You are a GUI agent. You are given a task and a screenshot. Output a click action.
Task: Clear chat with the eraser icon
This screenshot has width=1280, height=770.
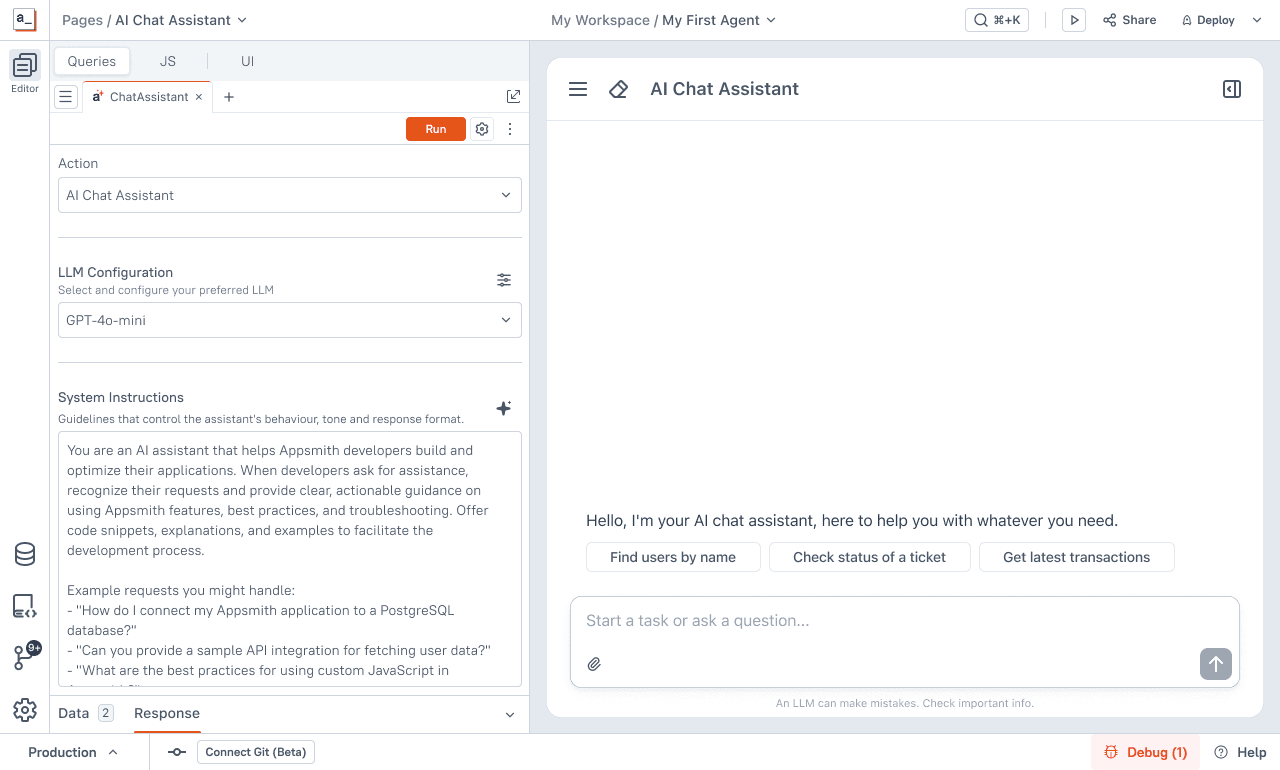coord(619,89)
